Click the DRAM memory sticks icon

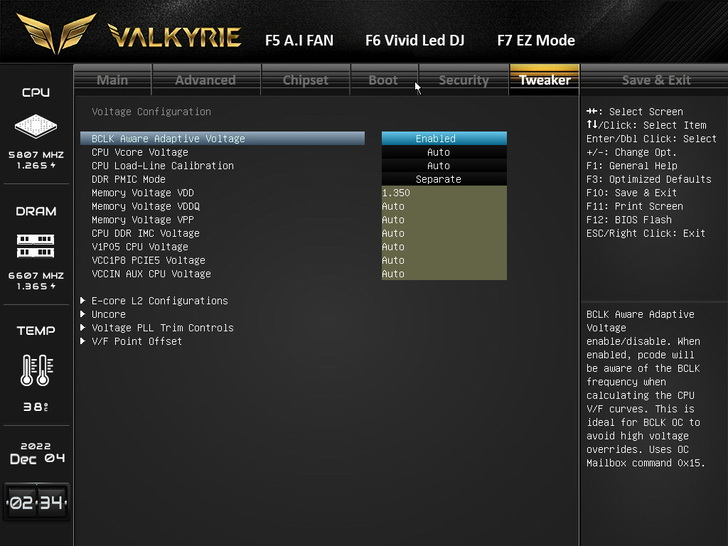(x=36, y=246)
